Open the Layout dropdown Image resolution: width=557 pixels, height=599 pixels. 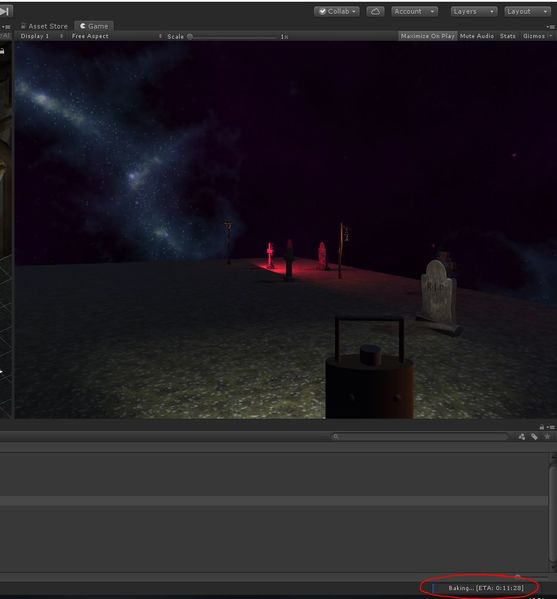pyautogui.click(x=527, y=11)
